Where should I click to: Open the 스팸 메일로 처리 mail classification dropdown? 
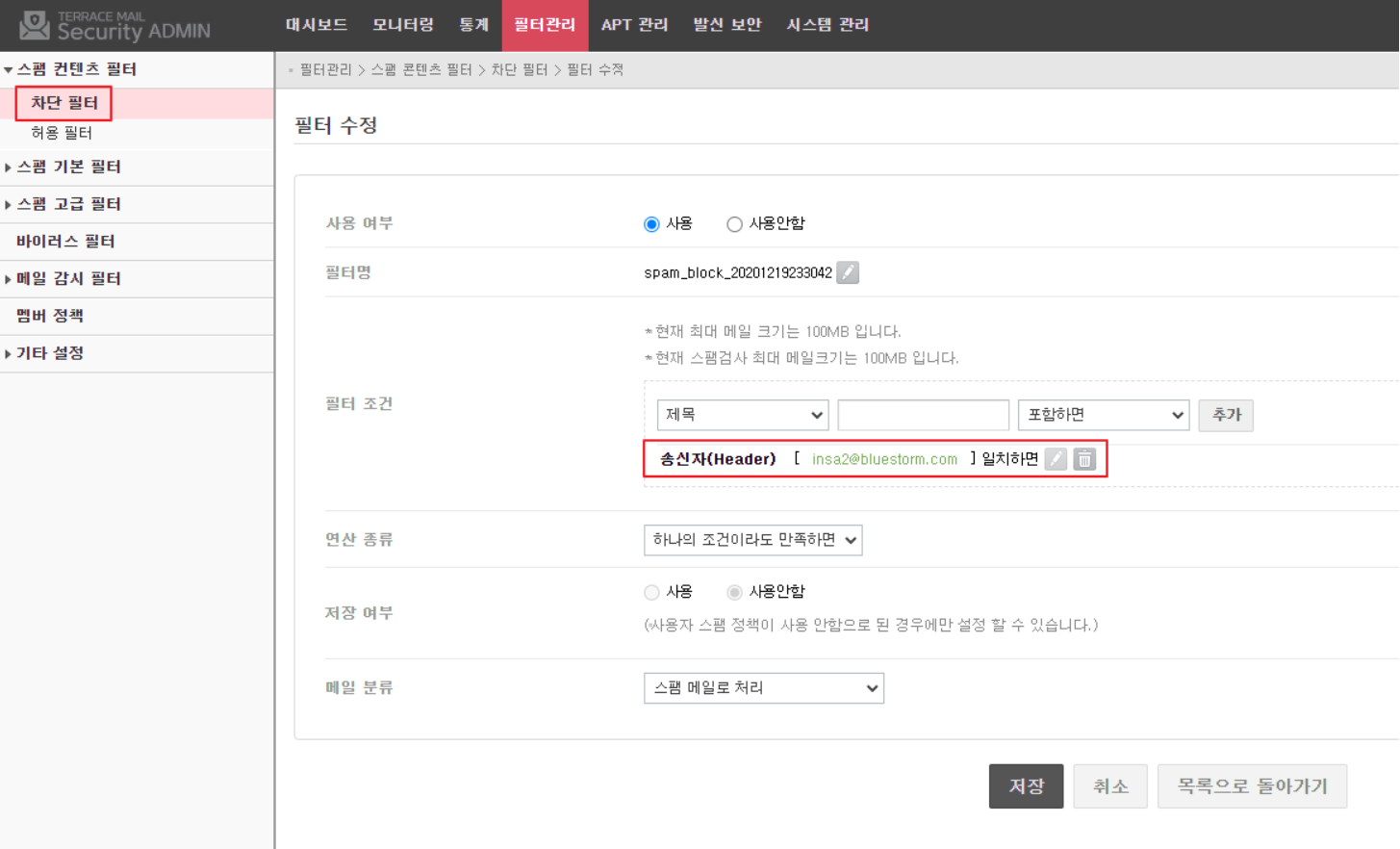pyautogui.click(x=763, y=688)
